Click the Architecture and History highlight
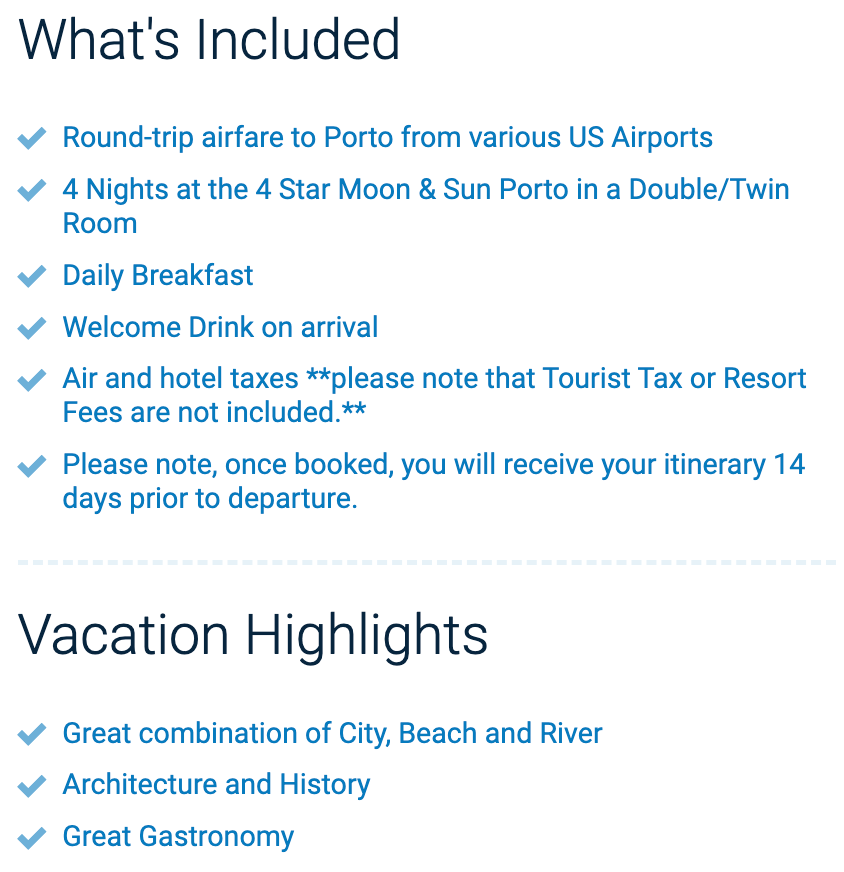844x872 pixels. coord(216,785)
